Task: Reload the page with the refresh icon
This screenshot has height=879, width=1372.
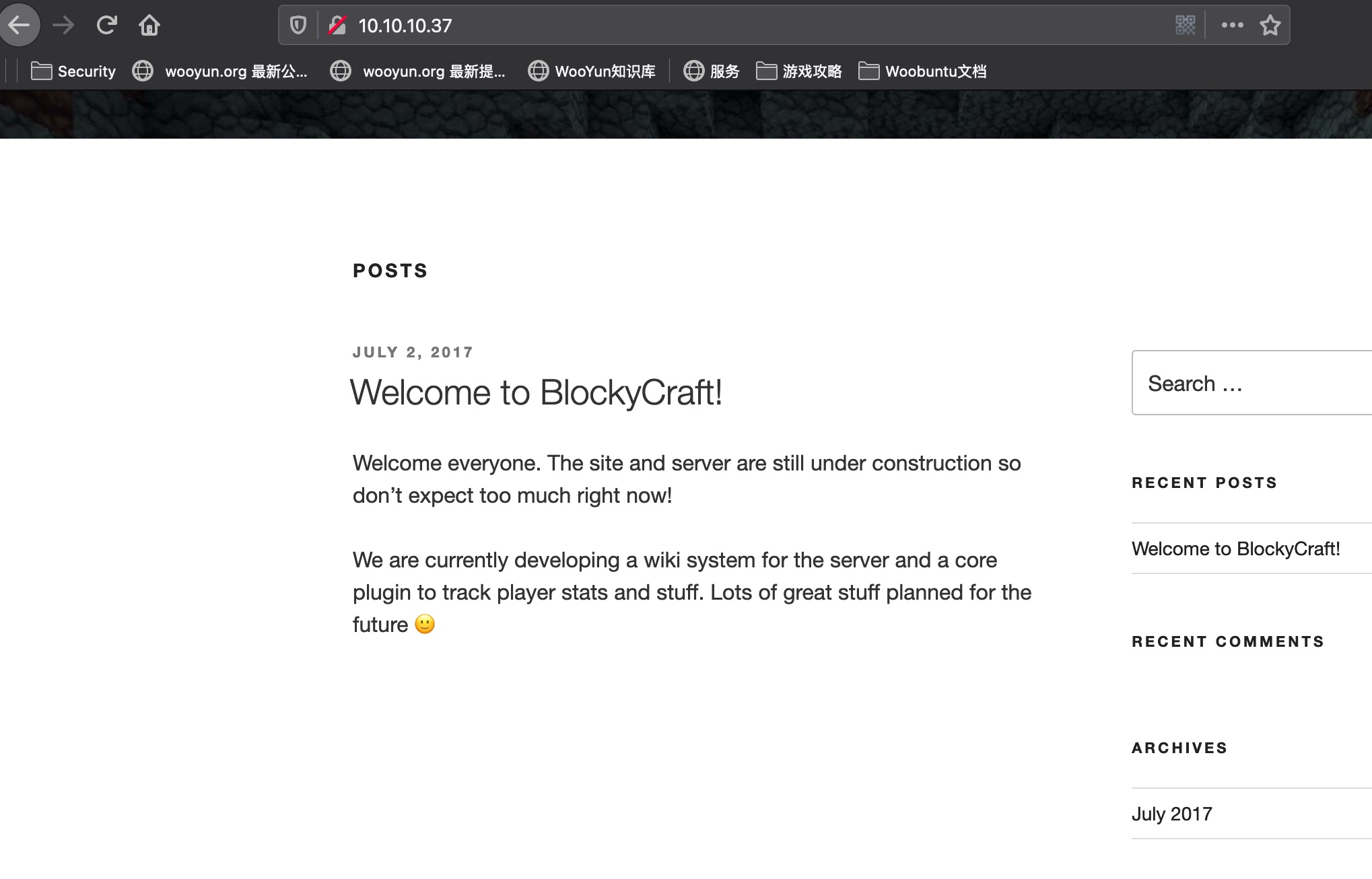Action: [106, 26]
